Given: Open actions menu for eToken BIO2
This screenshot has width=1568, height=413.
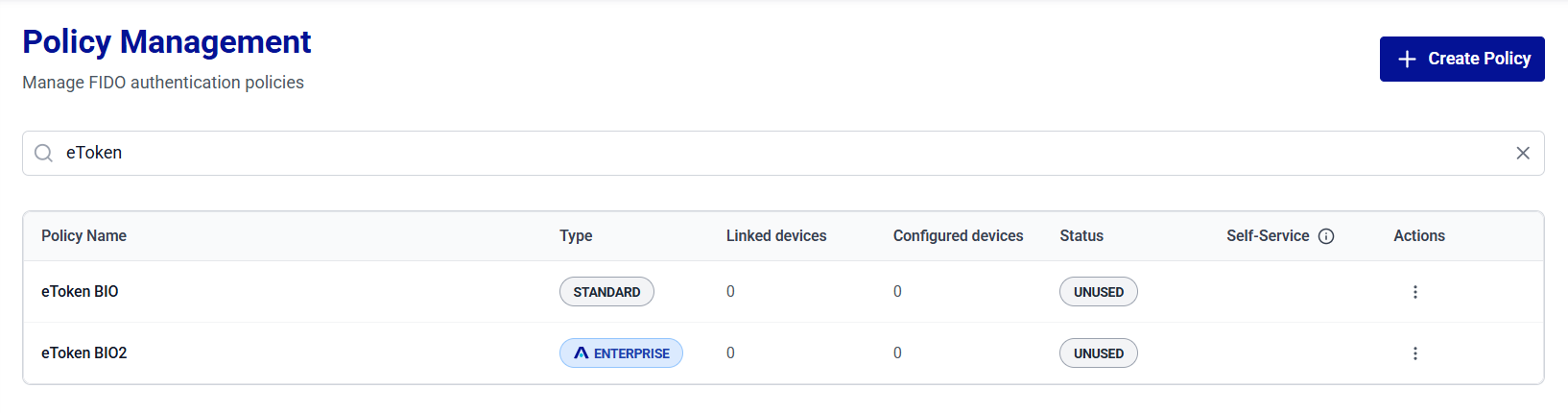Looking at the screenshot, I should click(x=1414, y=353).
